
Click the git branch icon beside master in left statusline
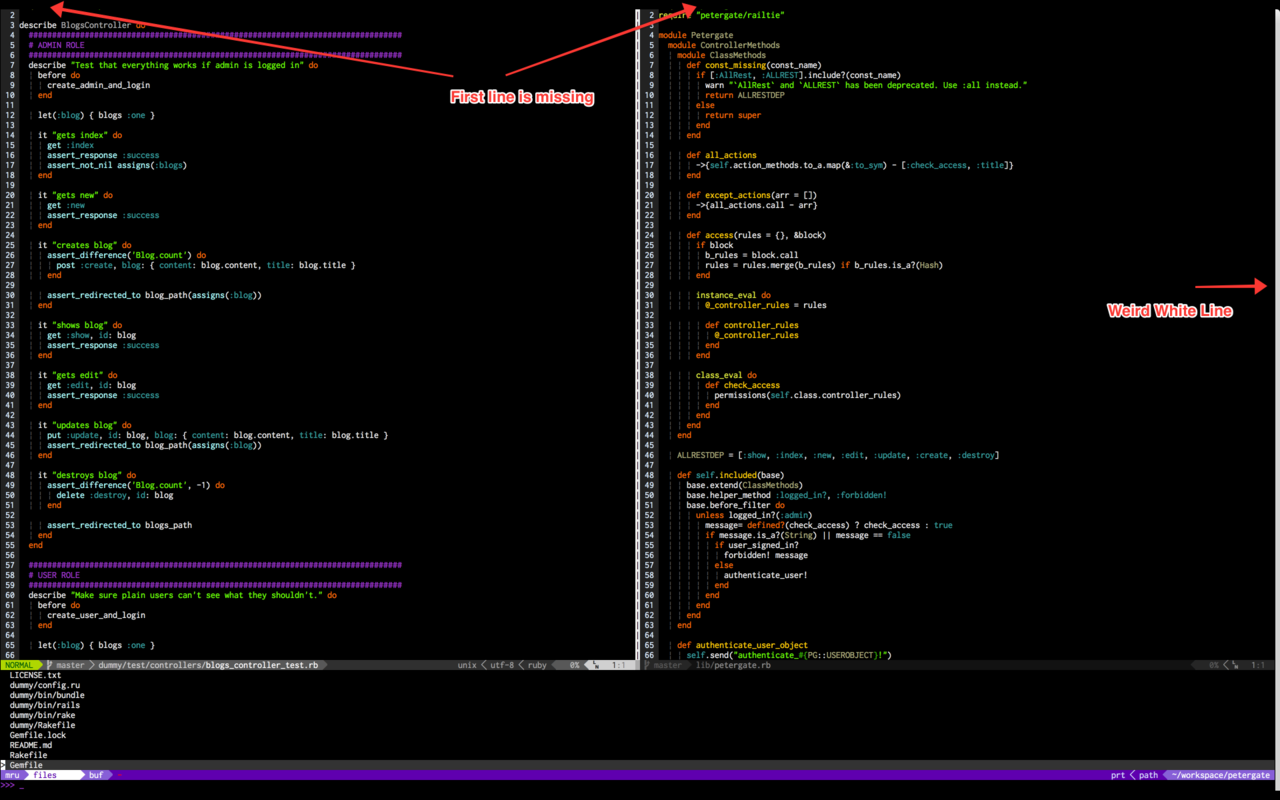(x=49, y=665)
